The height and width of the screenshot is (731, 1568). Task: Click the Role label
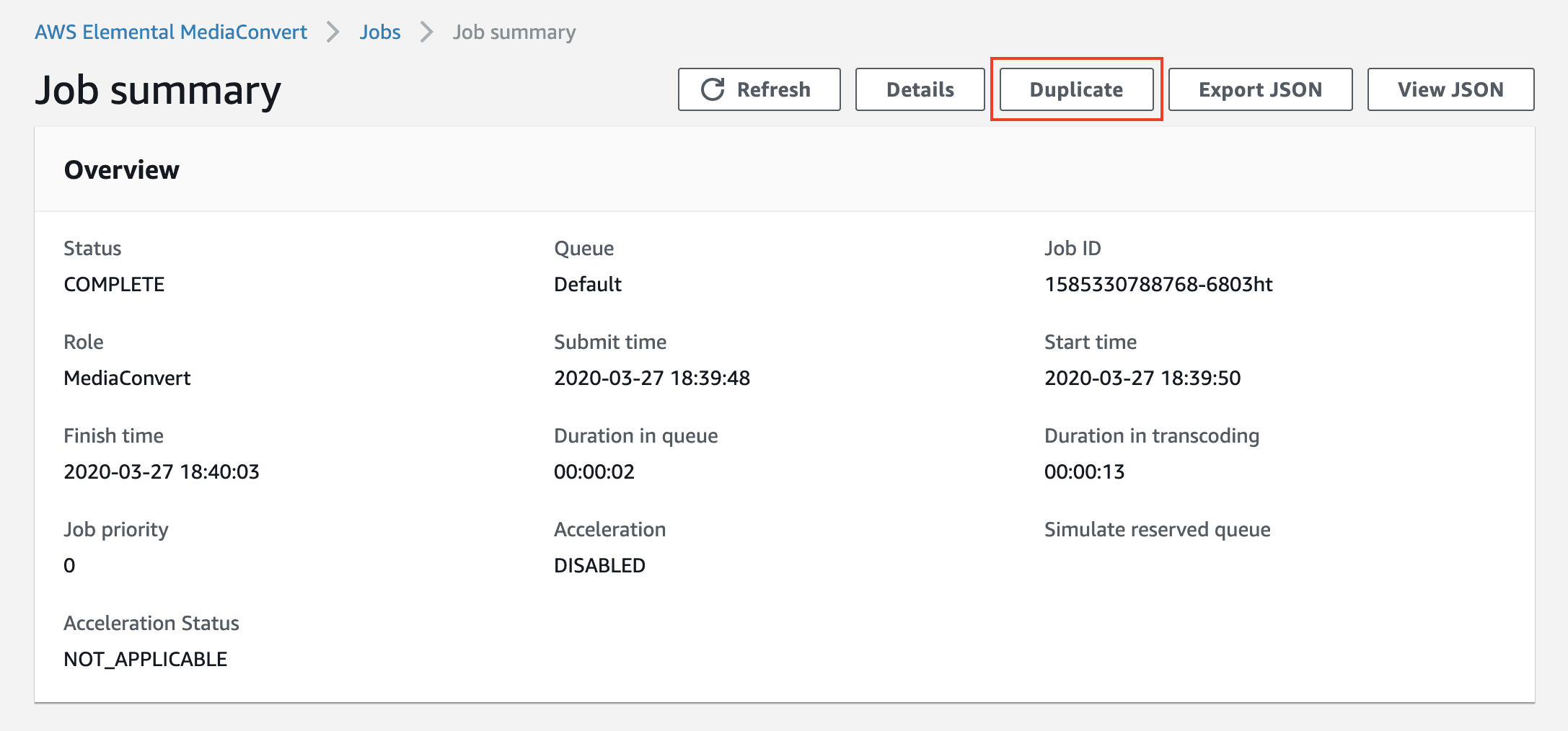pos(84,342)
